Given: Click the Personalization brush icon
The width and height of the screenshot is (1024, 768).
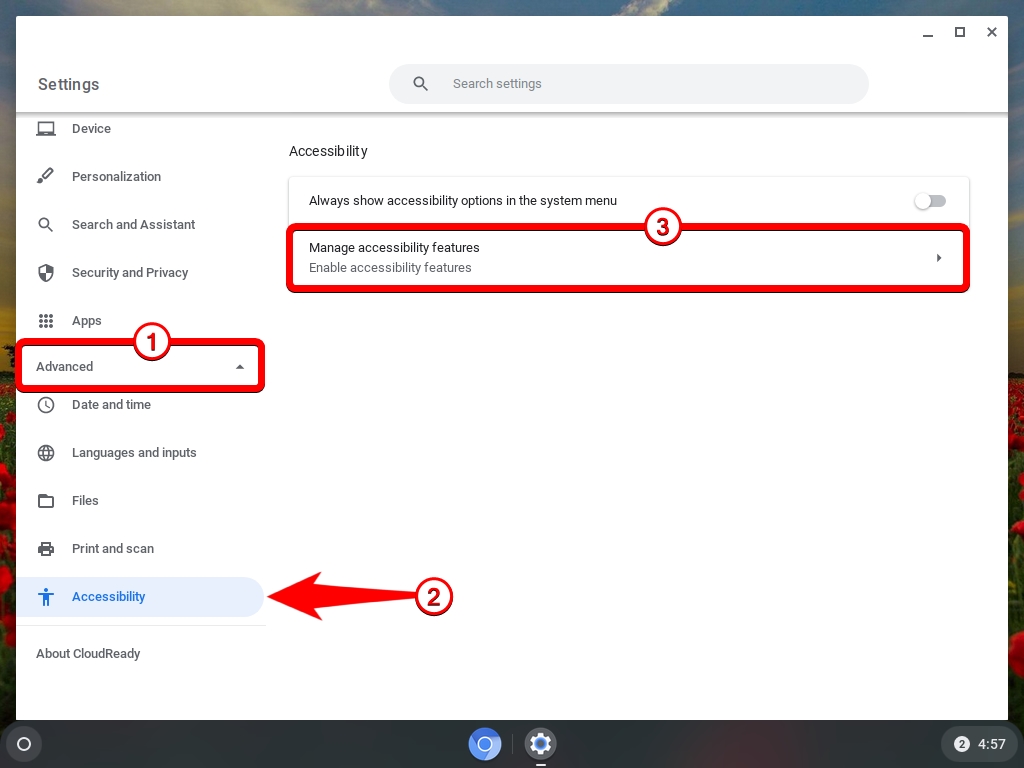Looking at the screenshot, I should pyautogui.click(x=46, y=176).
